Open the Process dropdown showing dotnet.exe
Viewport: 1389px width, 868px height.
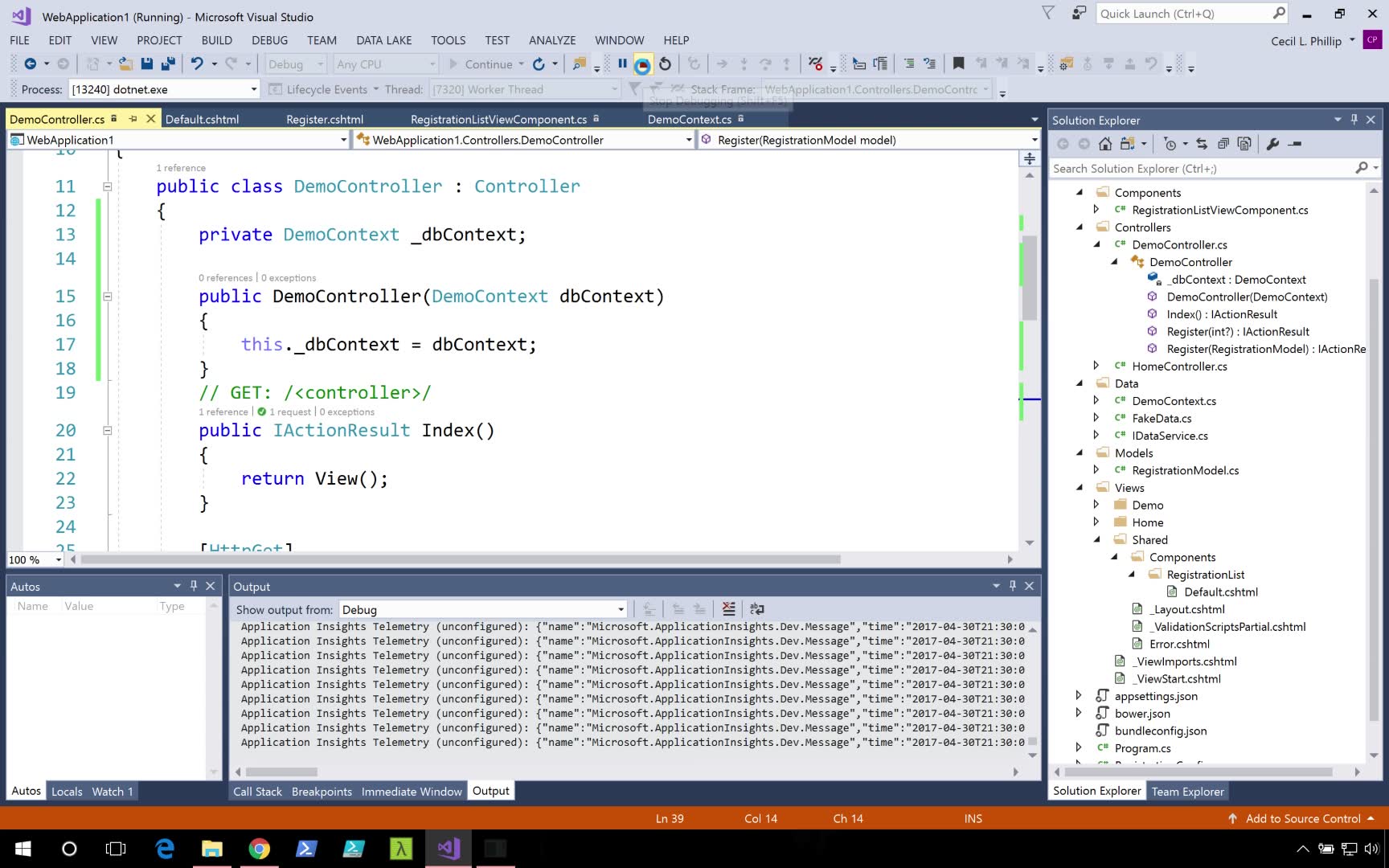[254, 89]
